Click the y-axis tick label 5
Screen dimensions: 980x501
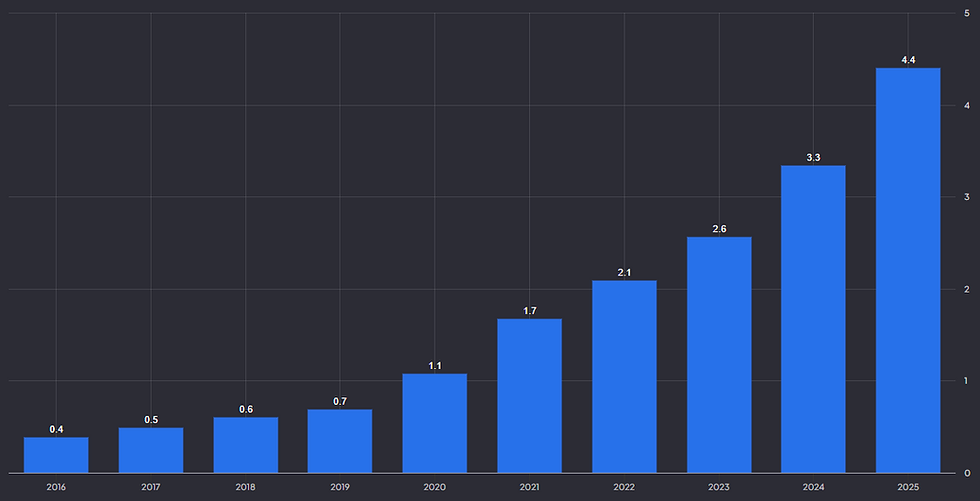(x=967, y=13)
